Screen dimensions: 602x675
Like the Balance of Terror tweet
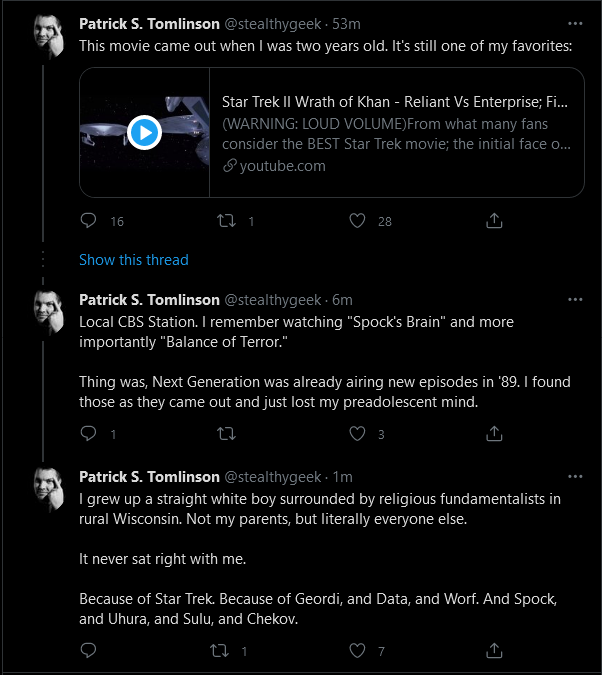357,433
